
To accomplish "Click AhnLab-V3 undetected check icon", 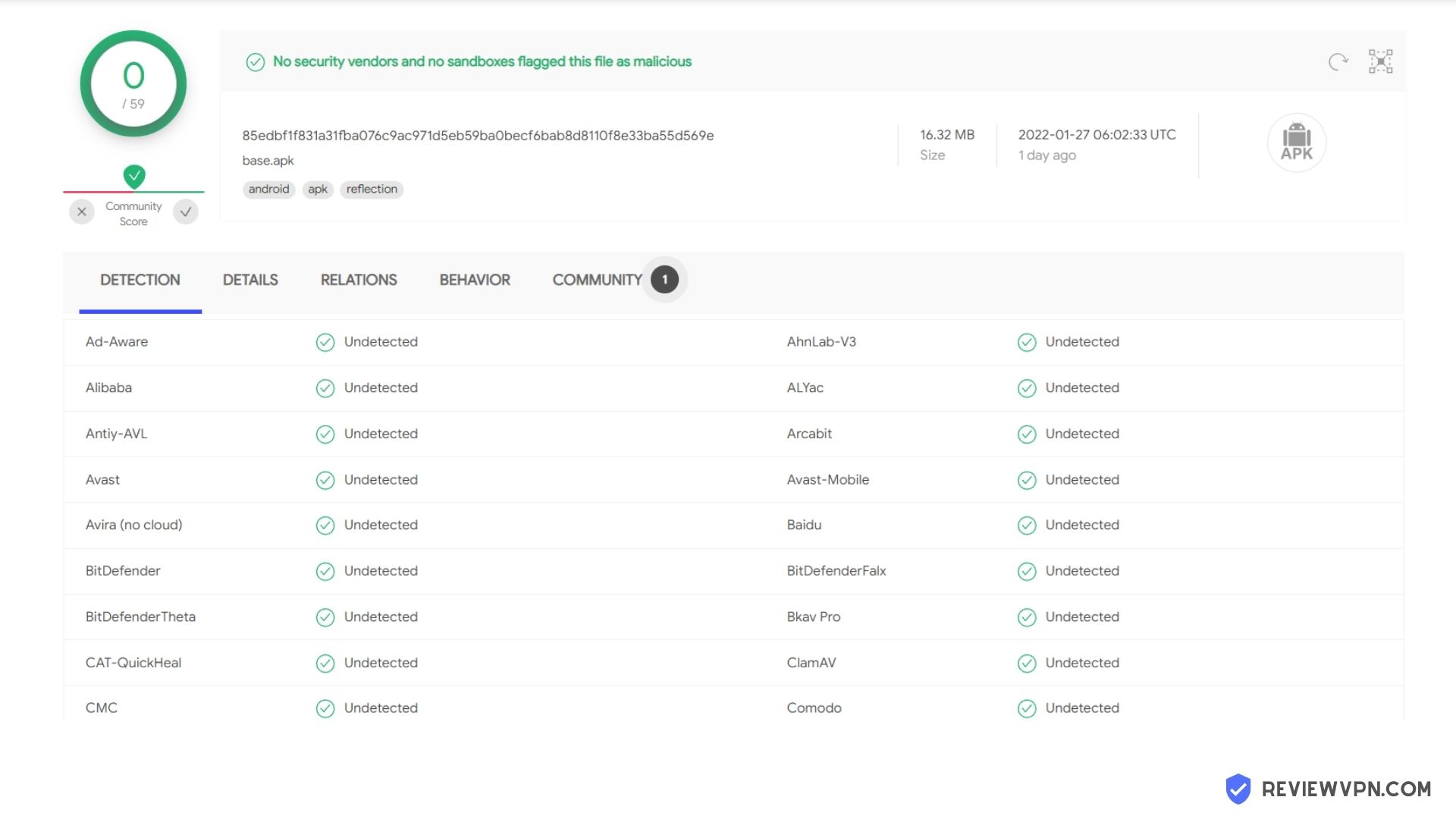I will (x=1027, y=343).
